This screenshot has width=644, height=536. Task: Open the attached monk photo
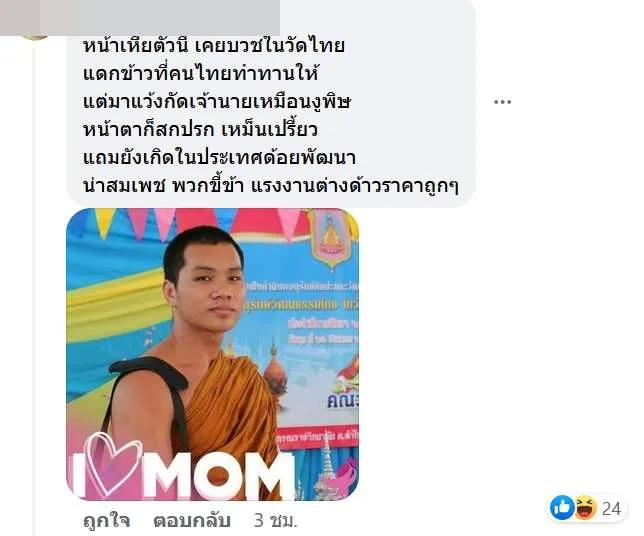click(212, 354)
